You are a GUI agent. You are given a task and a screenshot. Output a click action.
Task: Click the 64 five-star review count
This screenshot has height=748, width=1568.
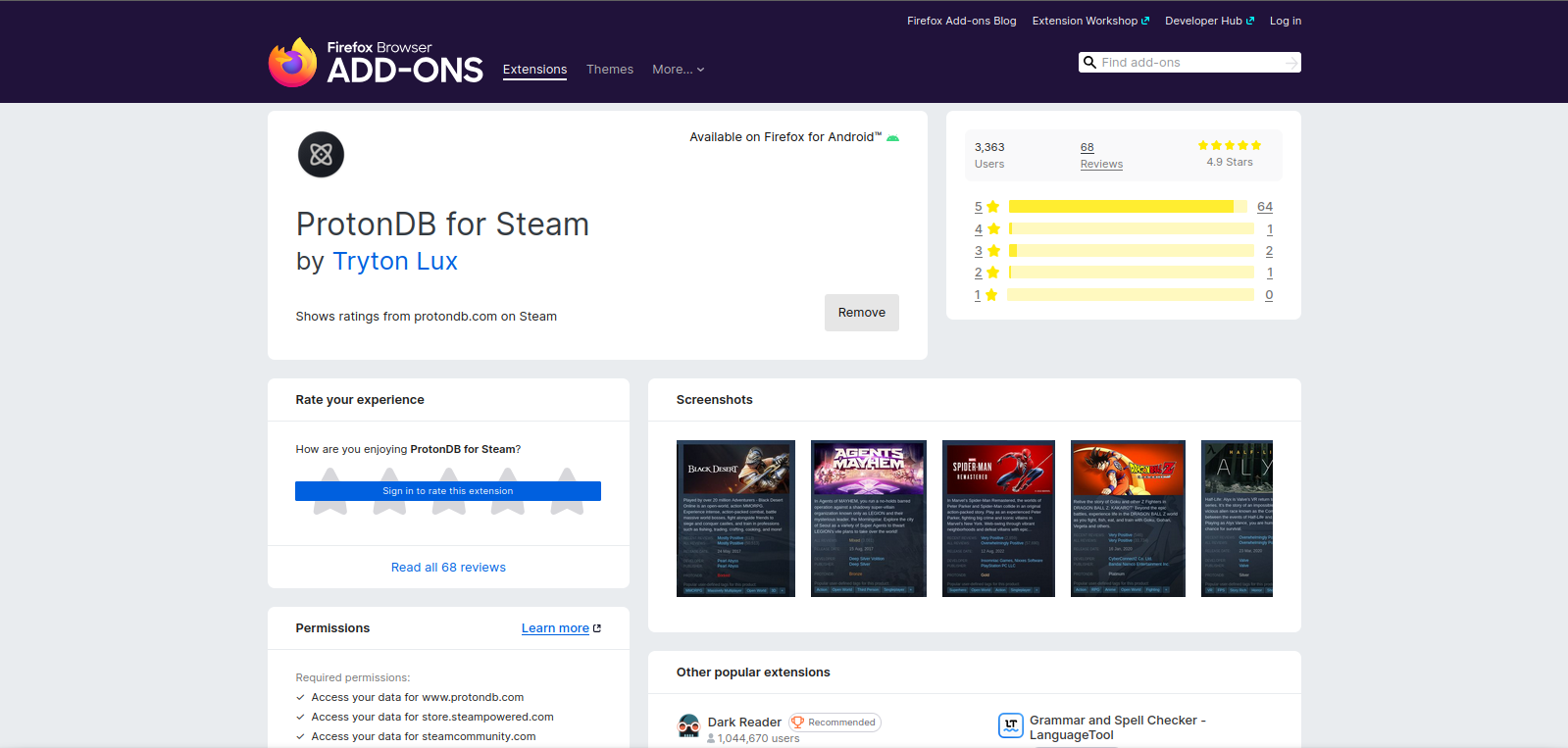tap(1265, 207)
